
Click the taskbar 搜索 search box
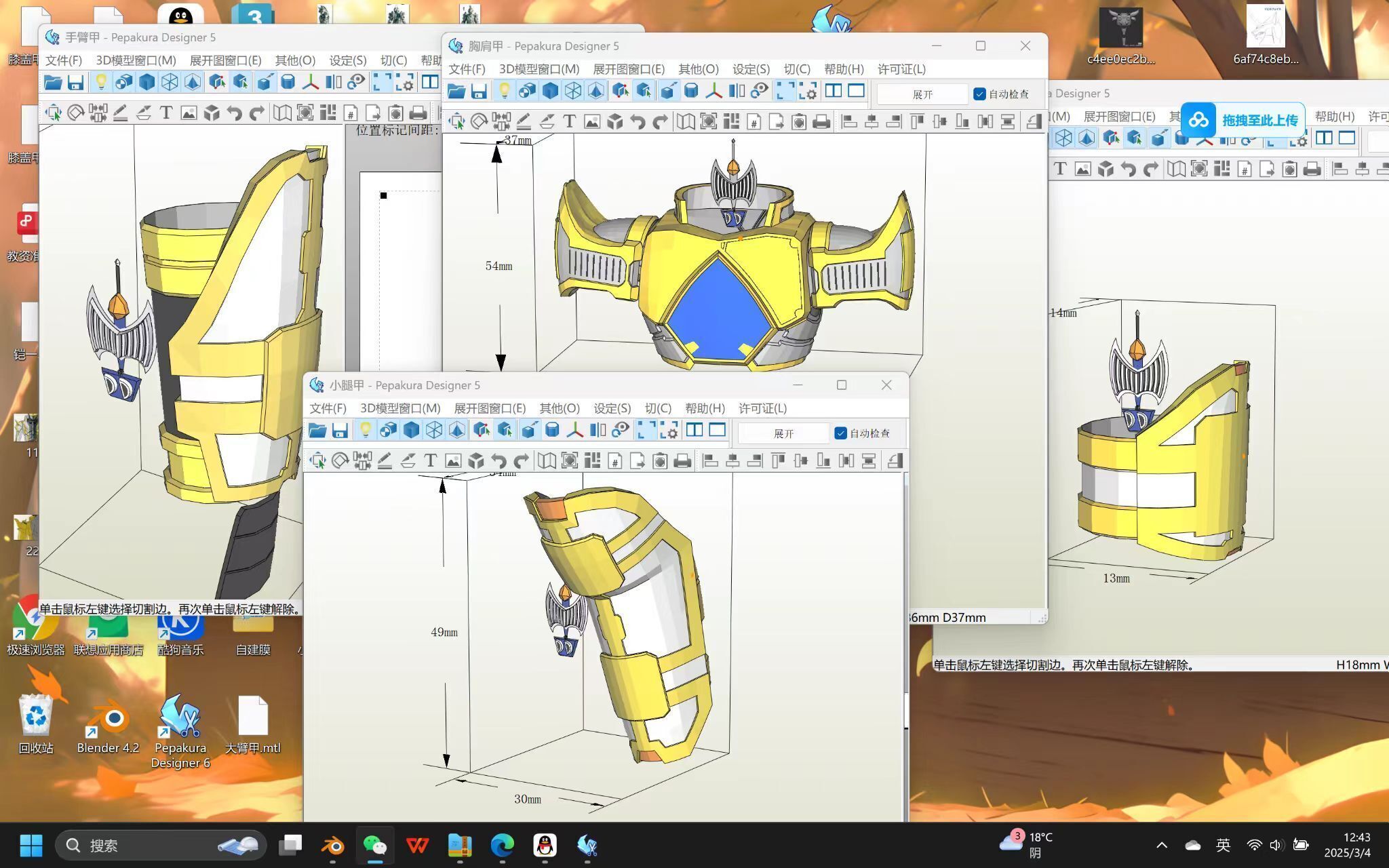coord(161,845)
